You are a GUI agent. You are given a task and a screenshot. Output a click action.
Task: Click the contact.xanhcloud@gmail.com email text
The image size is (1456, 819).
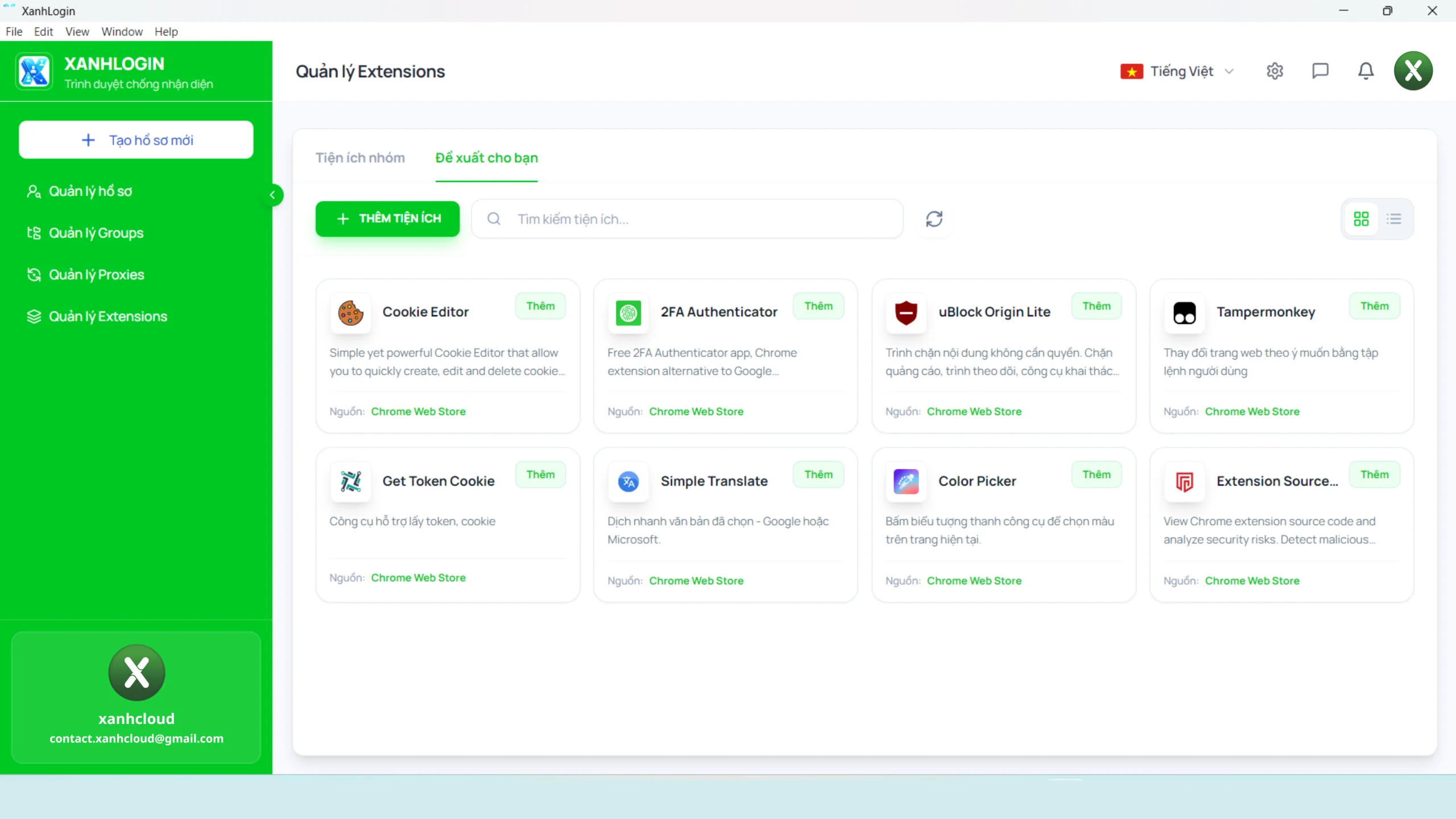(x=136, y=738)
